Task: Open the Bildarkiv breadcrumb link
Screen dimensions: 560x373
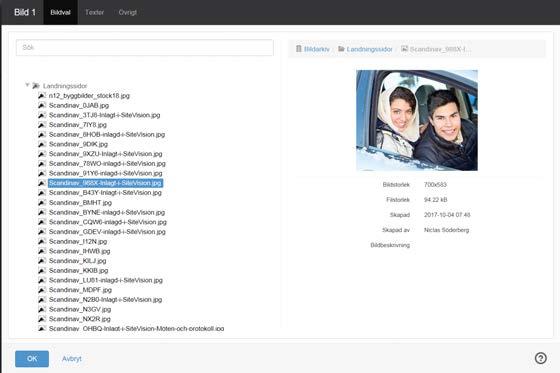Action: 316,49
